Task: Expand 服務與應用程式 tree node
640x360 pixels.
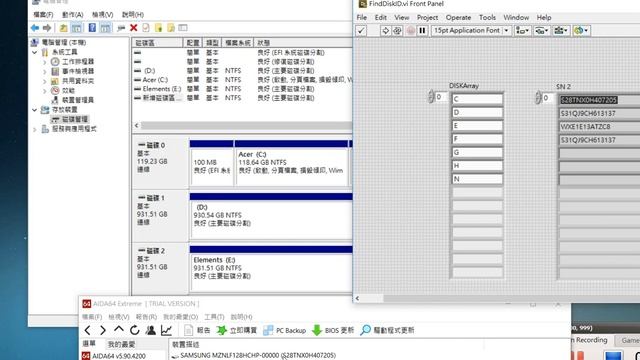Action: [35, 129]
